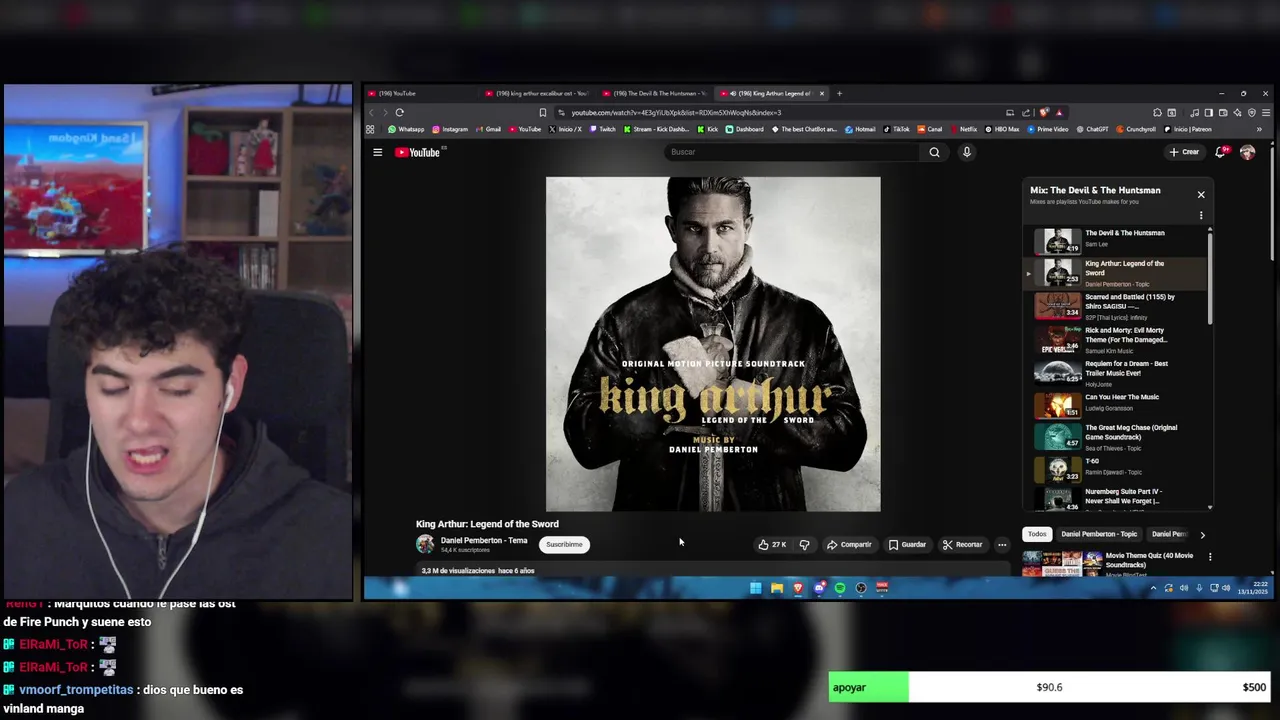
Task: Open the browser extensions puzzle icon
Action: coord(1157,113)
